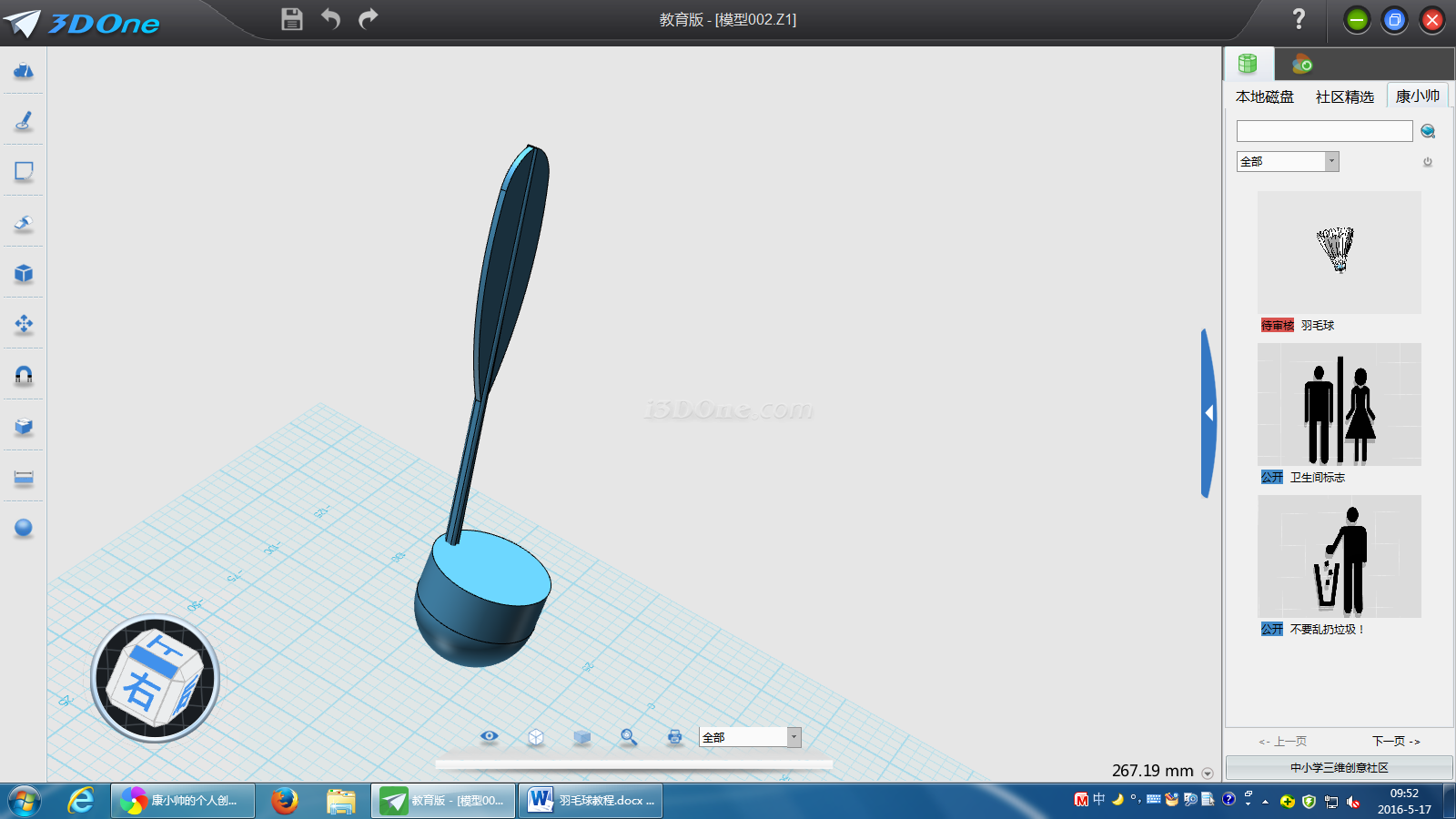The width and height of the screenshot is (1456, 819).
Task: Toggle the eye visibility icon in bottom toolbar
Action: pos(490,736)
